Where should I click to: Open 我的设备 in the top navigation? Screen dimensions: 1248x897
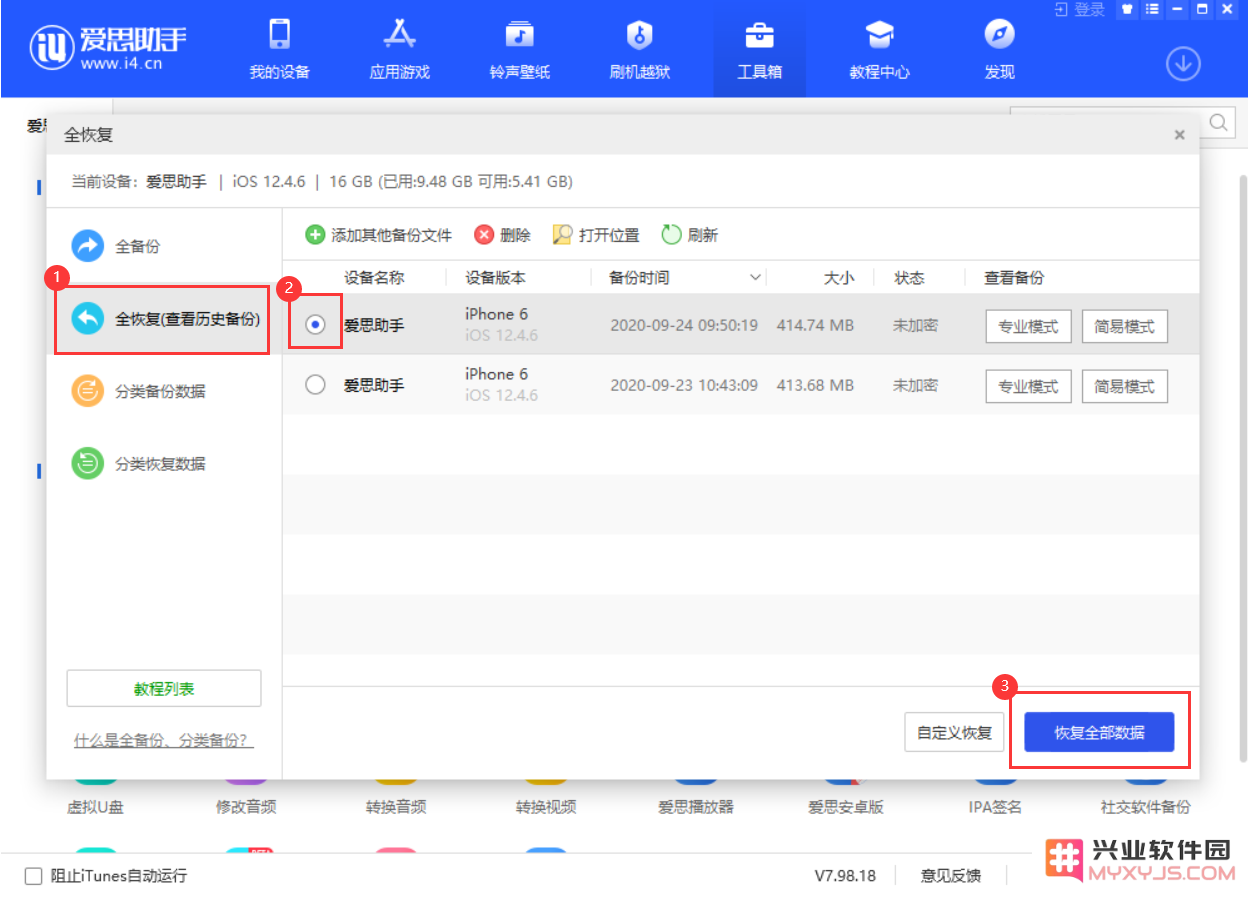click(x=279, y=50)
